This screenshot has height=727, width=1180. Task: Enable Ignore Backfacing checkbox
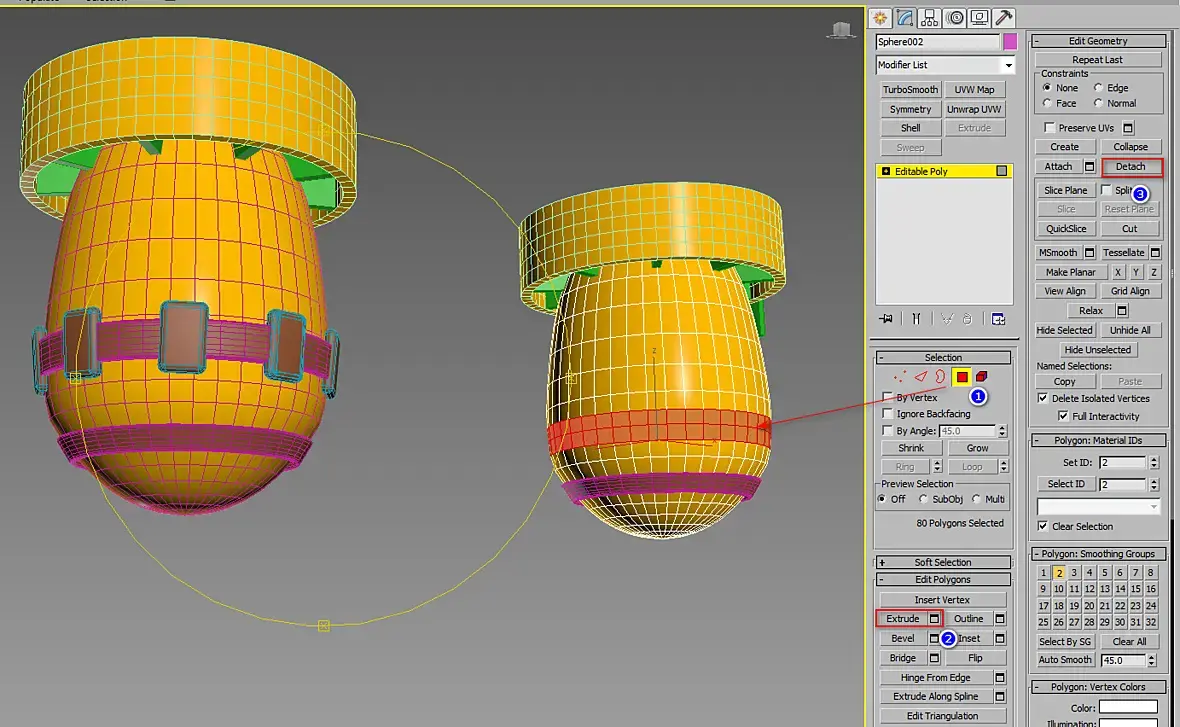tap(888, 414)
